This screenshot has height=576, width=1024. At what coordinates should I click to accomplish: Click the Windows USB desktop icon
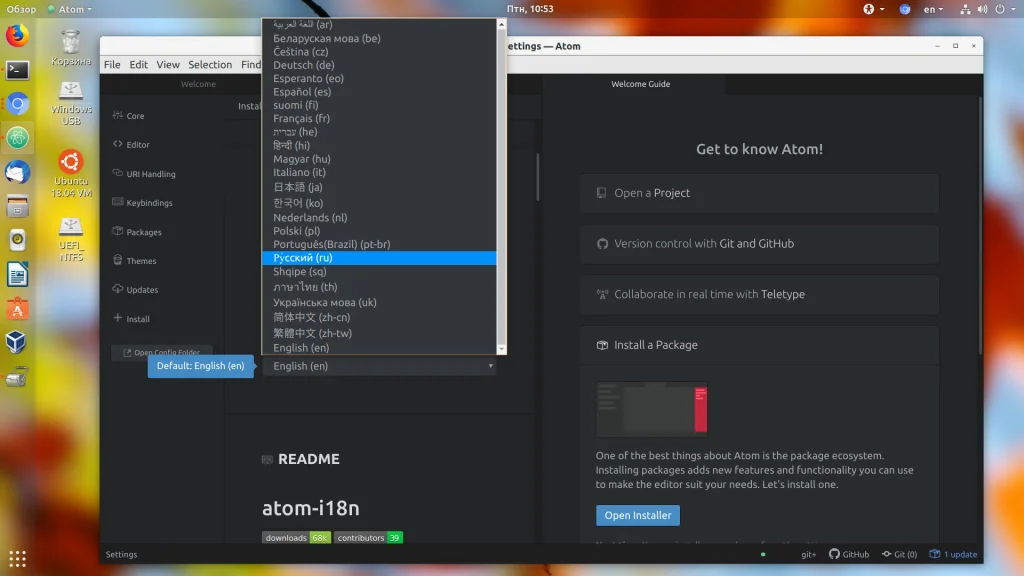71,103
